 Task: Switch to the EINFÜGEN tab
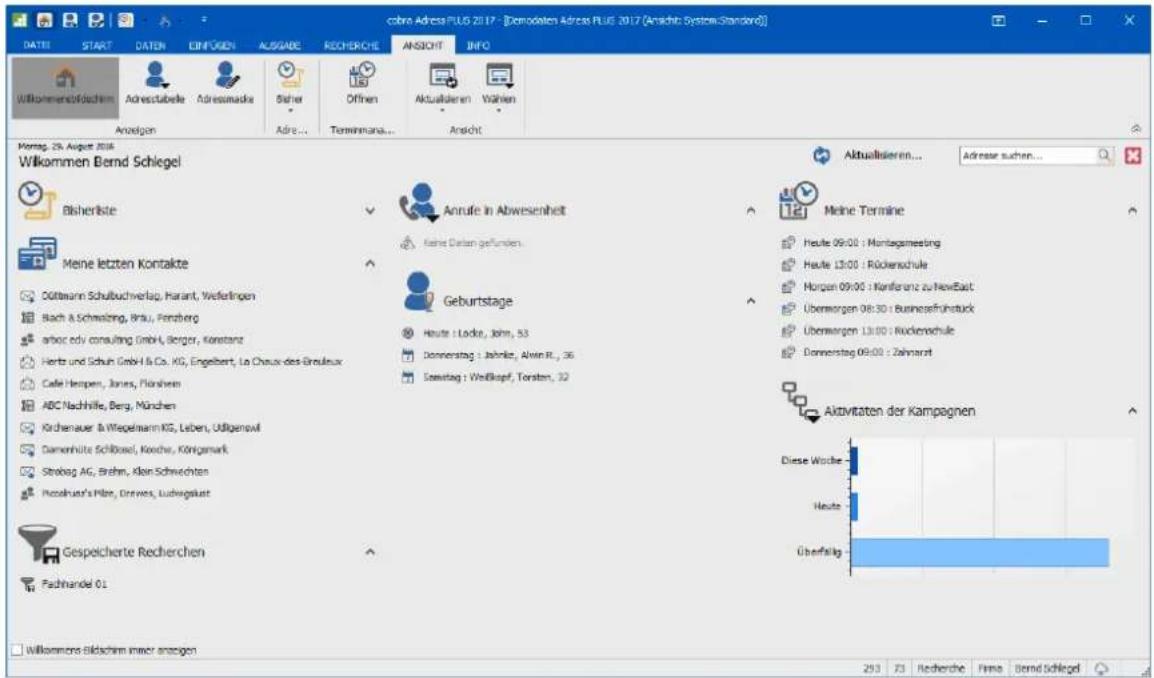[212, 46]
